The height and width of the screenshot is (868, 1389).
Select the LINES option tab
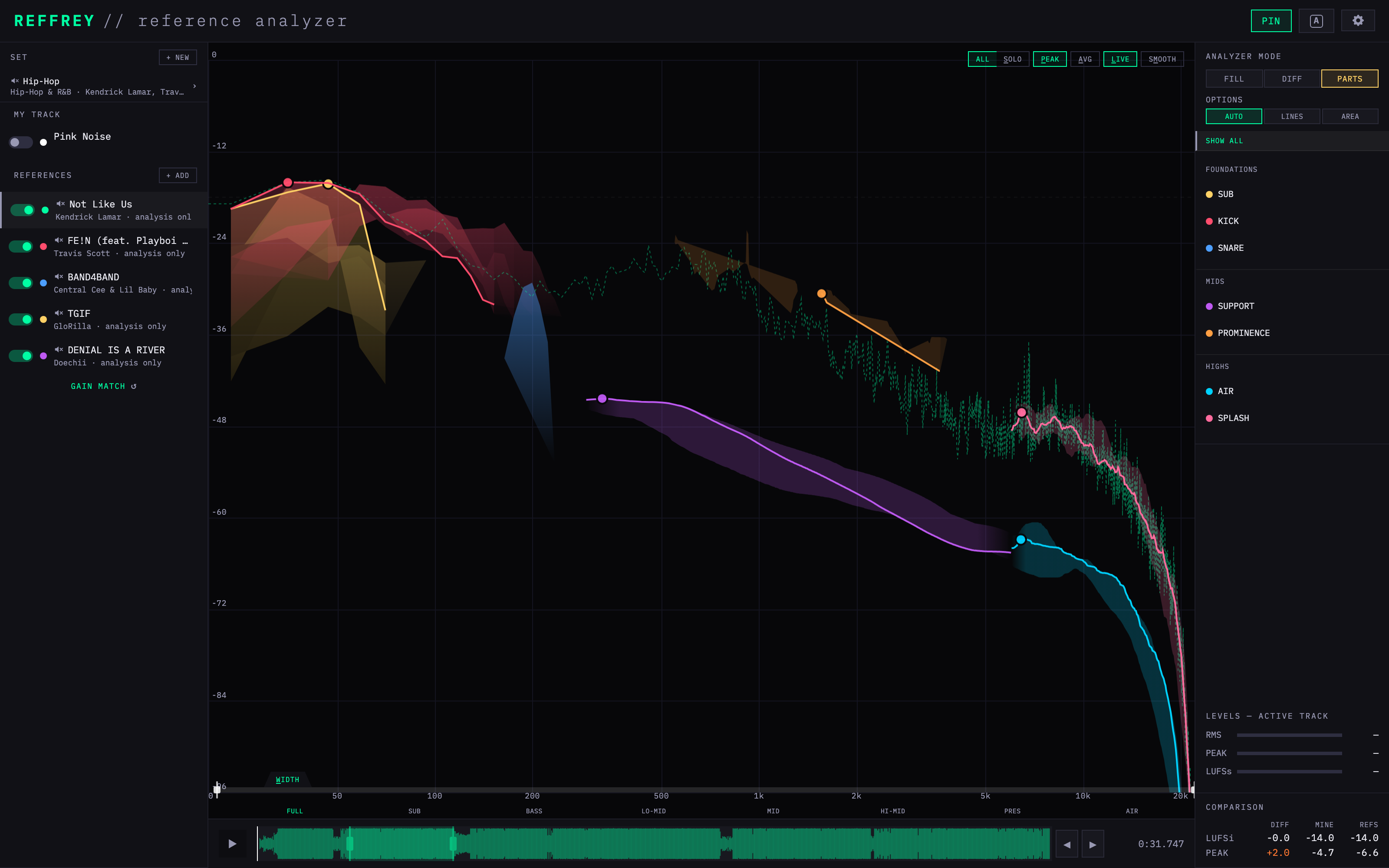tap(1291, 117)
